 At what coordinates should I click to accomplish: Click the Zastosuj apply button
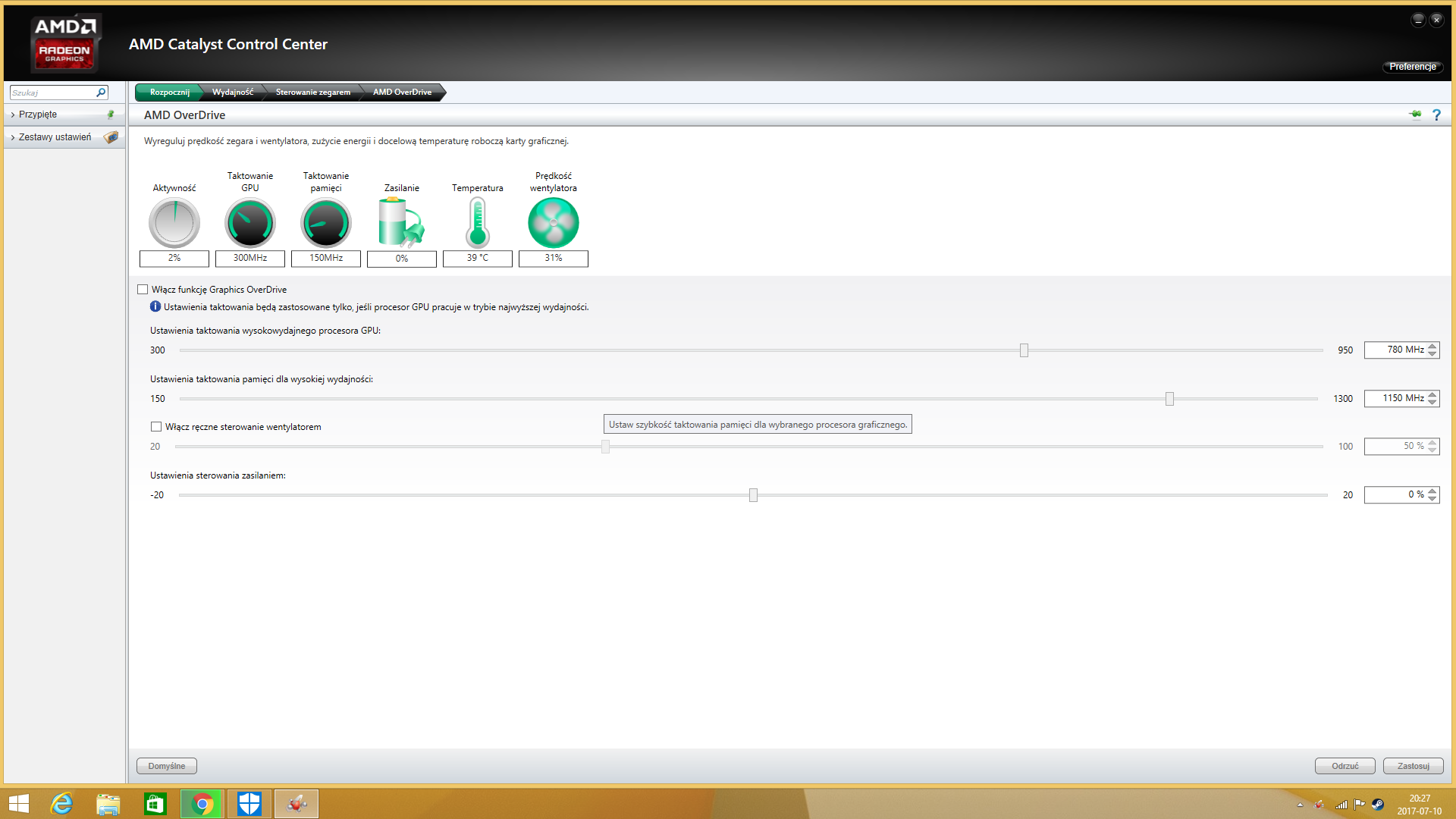click(x=1414, y=766)
